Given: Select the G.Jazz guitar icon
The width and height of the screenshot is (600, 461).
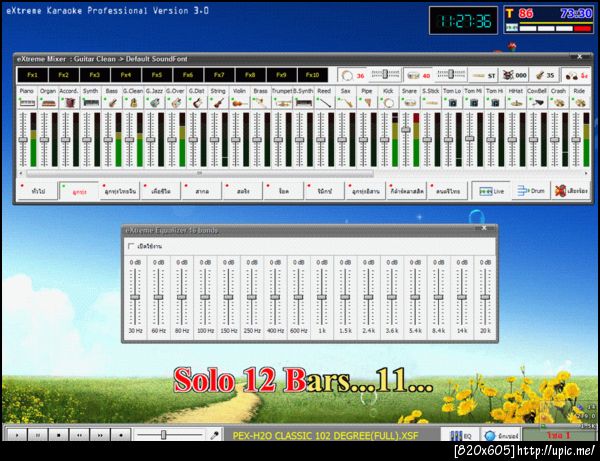Looking at the screenshot, I should 155,102.
